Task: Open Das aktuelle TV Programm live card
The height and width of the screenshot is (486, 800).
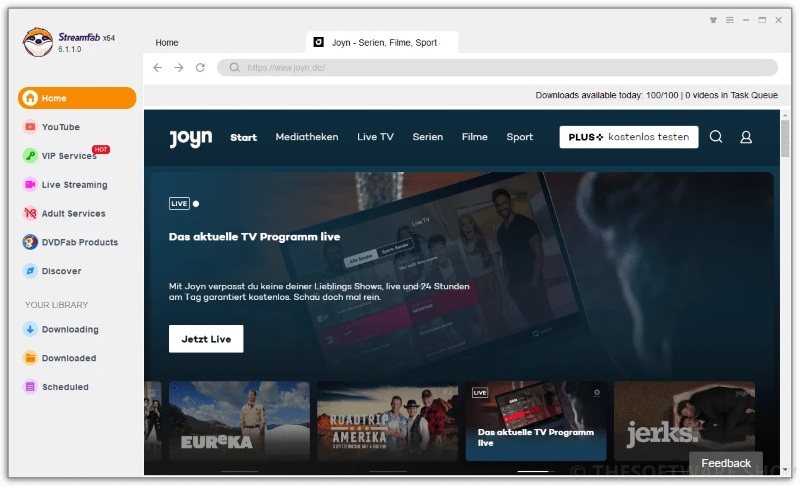Action: coord(536,421)
